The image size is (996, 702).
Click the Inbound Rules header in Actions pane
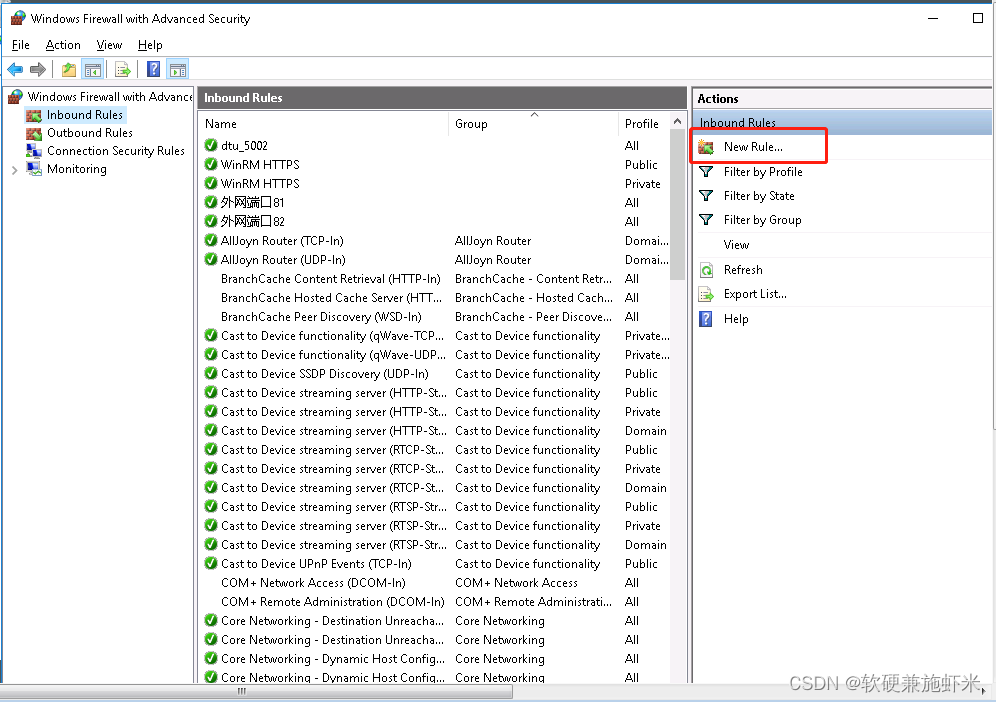(842, 122)
